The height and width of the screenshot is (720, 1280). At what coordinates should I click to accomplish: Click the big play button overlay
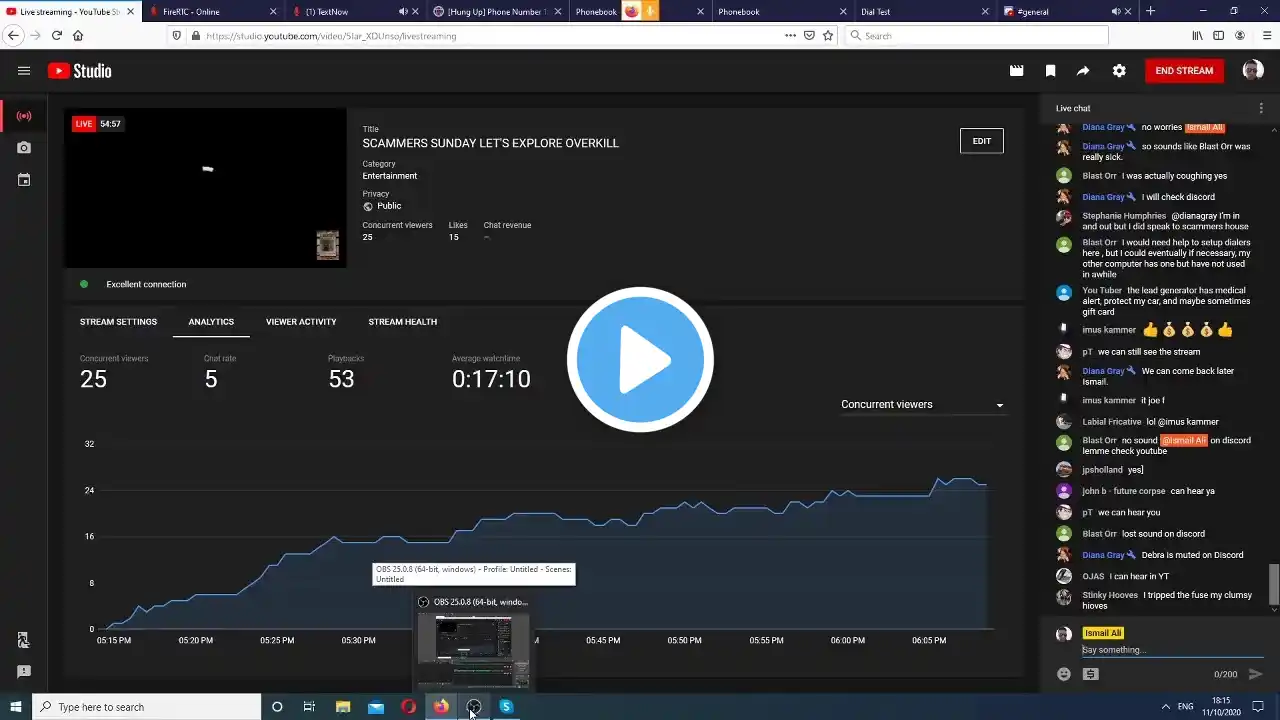(x=640, y=360)
